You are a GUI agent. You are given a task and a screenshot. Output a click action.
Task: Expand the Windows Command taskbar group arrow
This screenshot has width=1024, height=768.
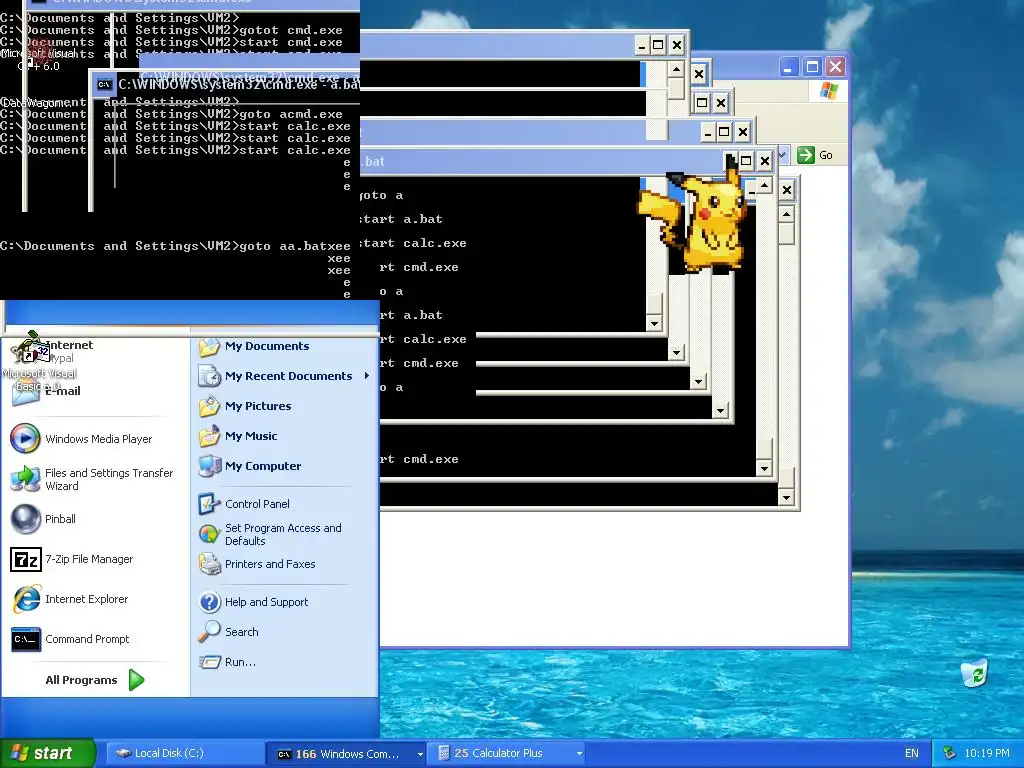420,754
